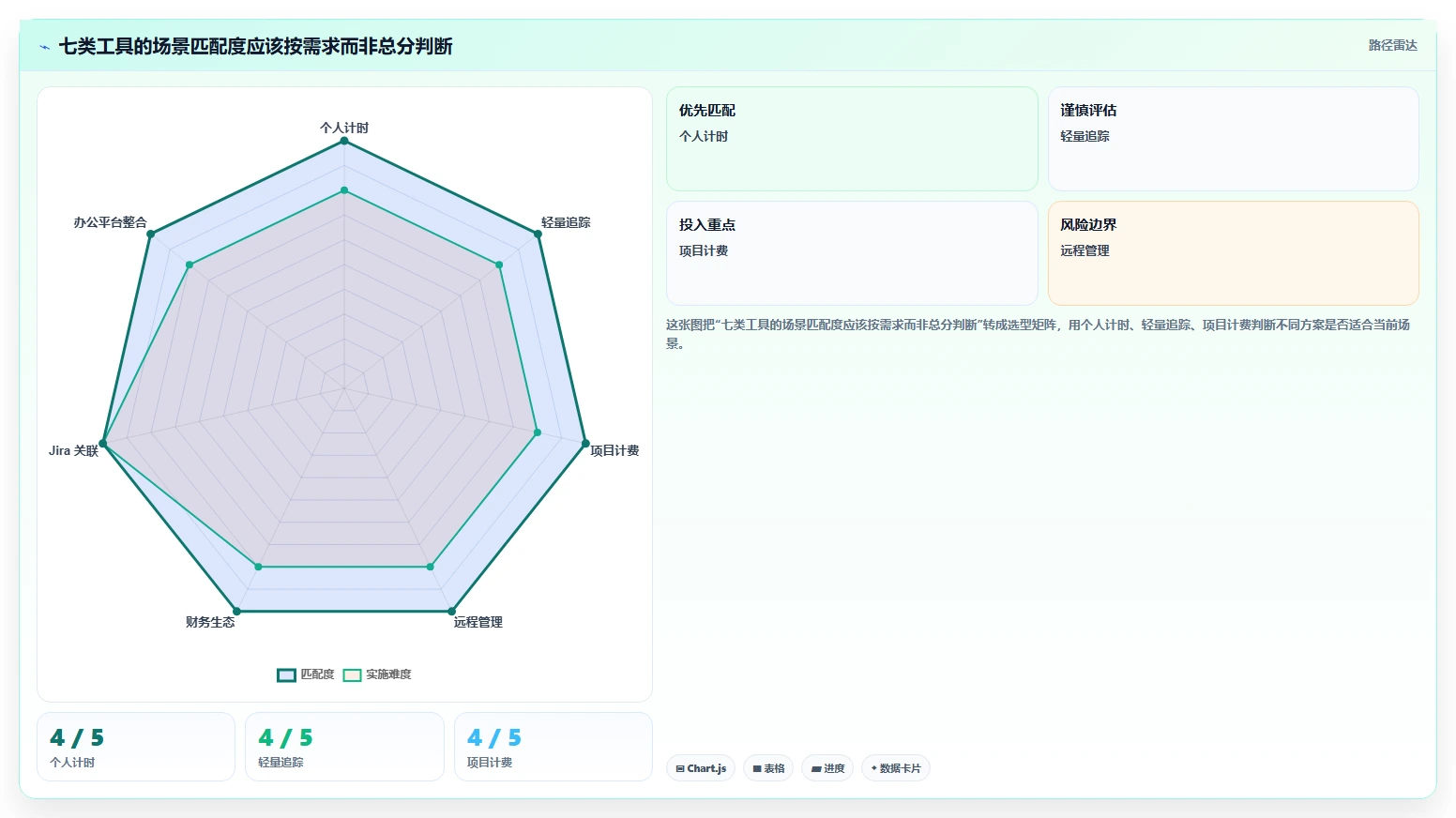Select the 表格 tag chip

click(768, 768)
